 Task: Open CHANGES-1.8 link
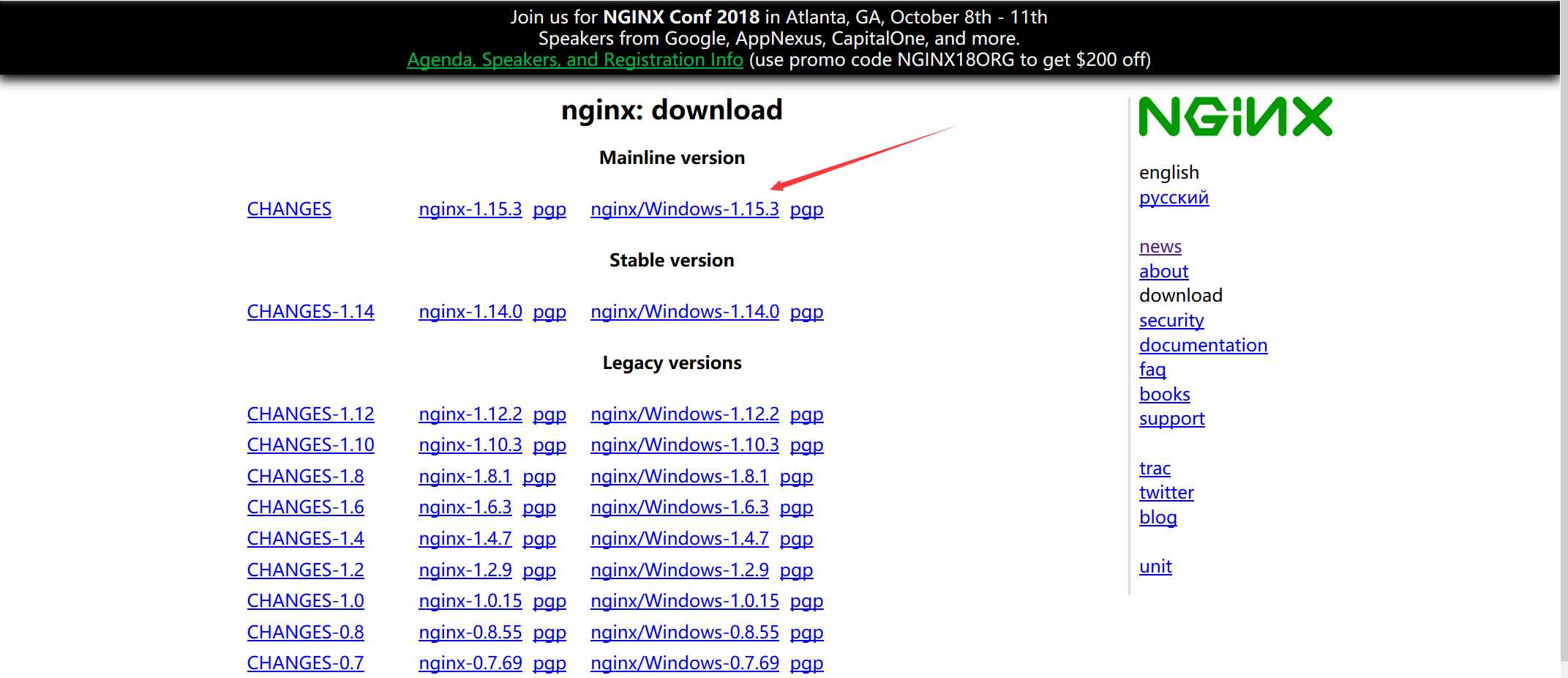pyautogui.click(x=305, y=477)
